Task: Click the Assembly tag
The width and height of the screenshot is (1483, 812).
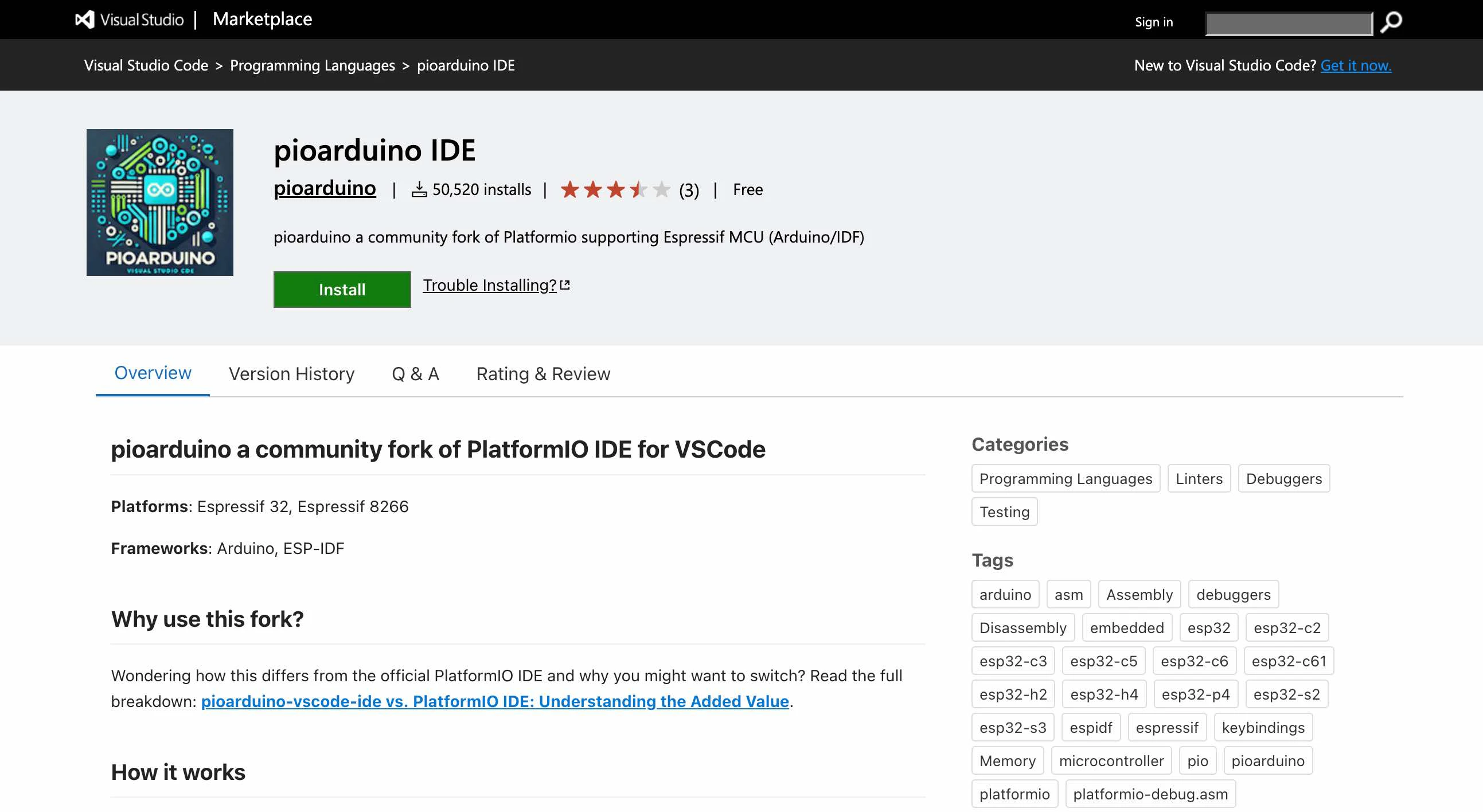Action: 1139,594
